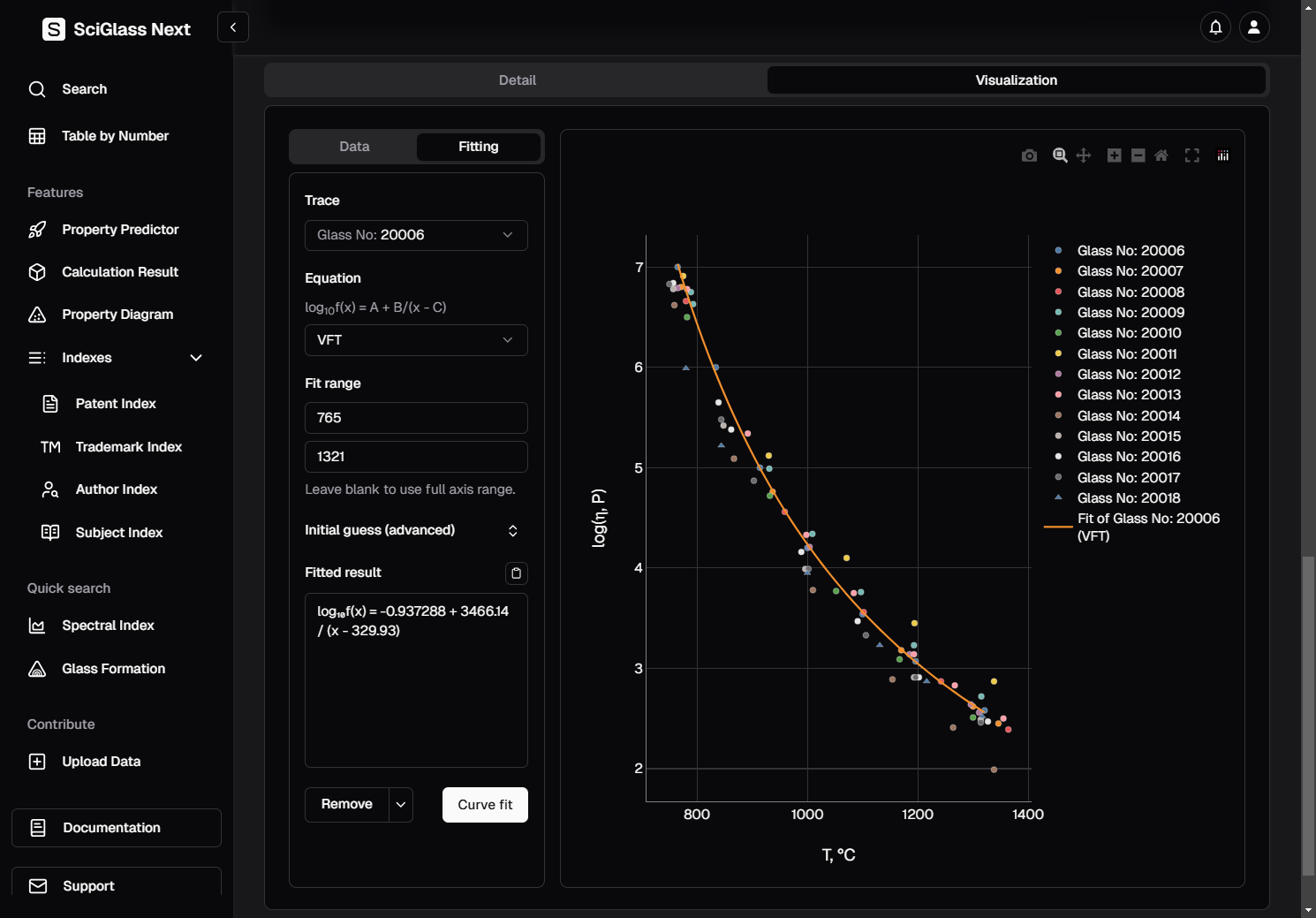
Task: Toggle the Glass No: 20007 trace in the legend
Action: coord(1130,271)
